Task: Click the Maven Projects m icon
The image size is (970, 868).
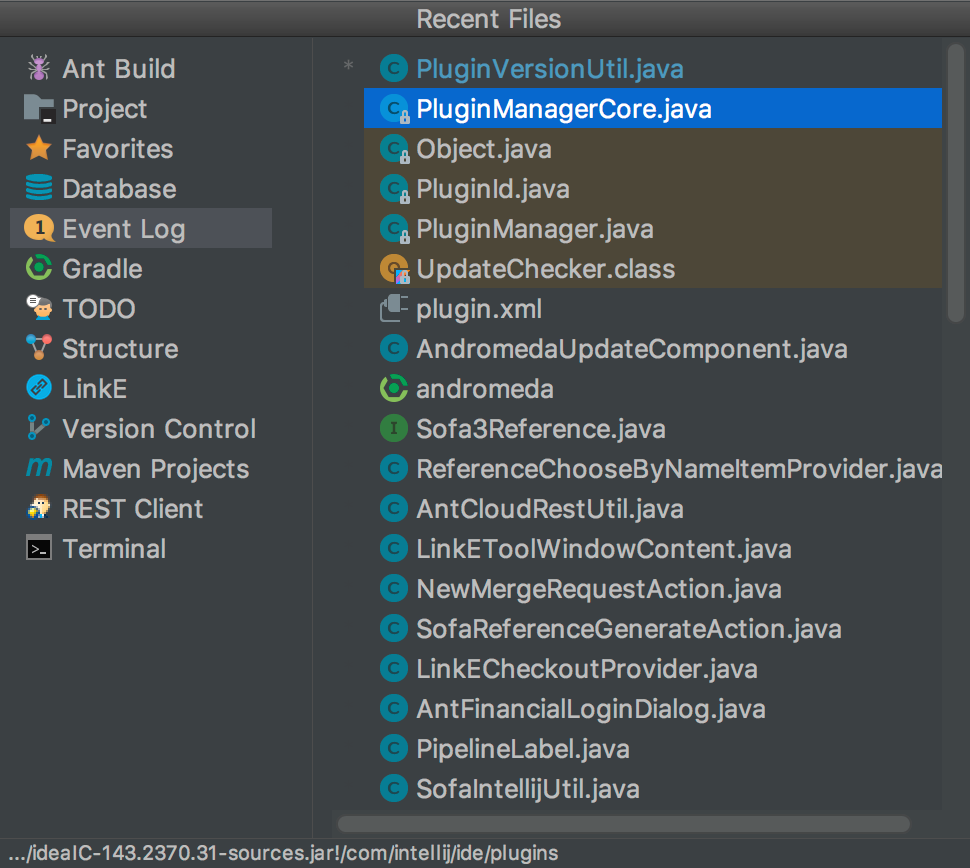Action: (38, 468)
